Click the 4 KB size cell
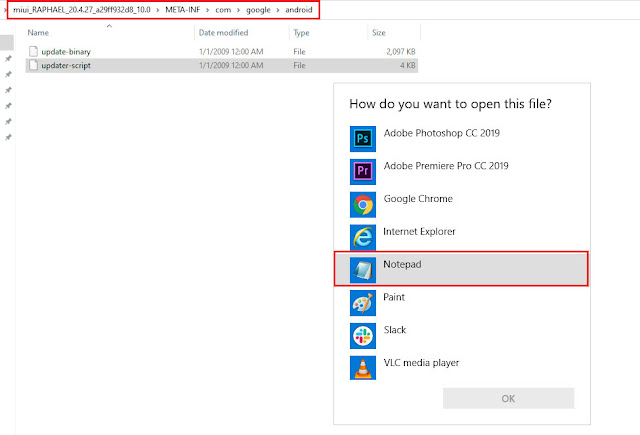Viewport: 640px width, 435px height. pos(408,65)
